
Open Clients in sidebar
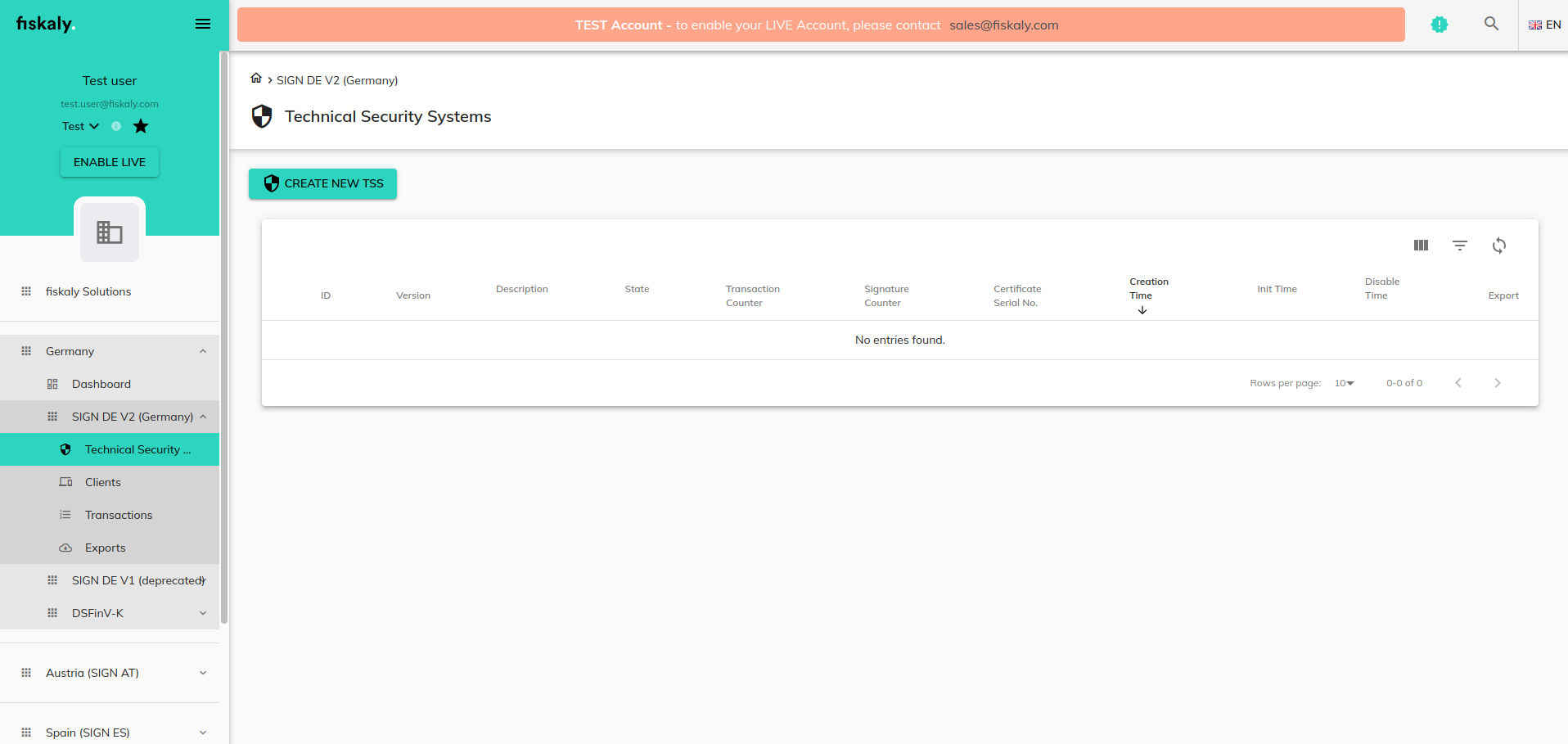tap(110, 482)
